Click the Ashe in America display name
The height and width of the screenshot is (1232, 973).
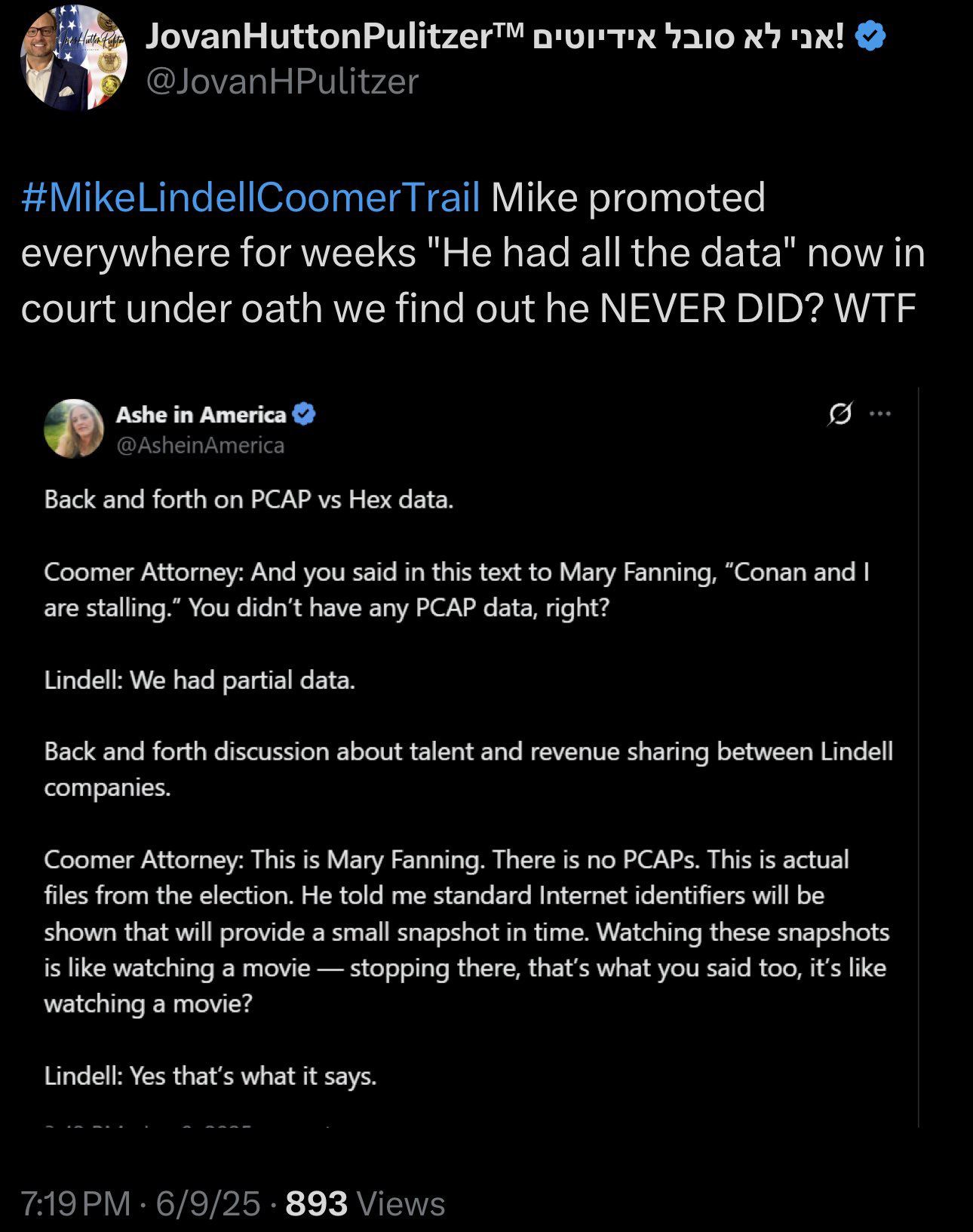click(201, 415)
